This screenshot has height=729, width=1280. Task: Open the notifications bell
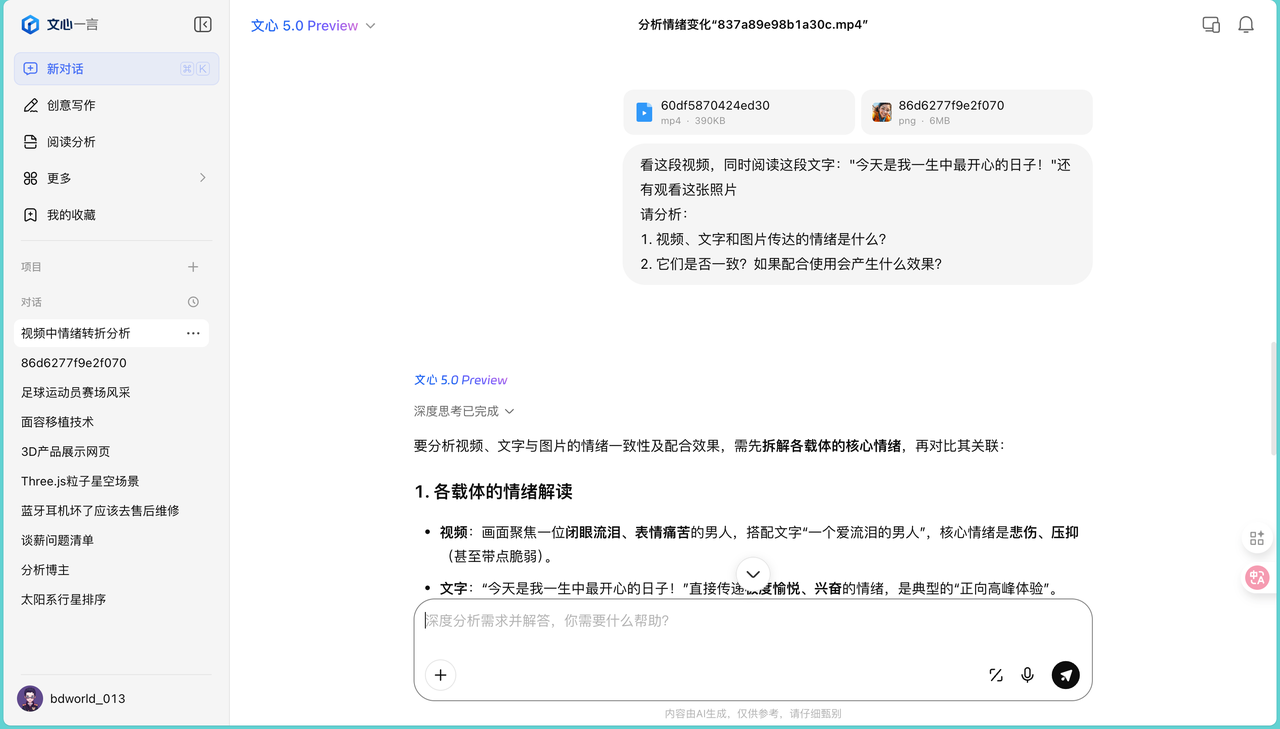[1246, 24]
